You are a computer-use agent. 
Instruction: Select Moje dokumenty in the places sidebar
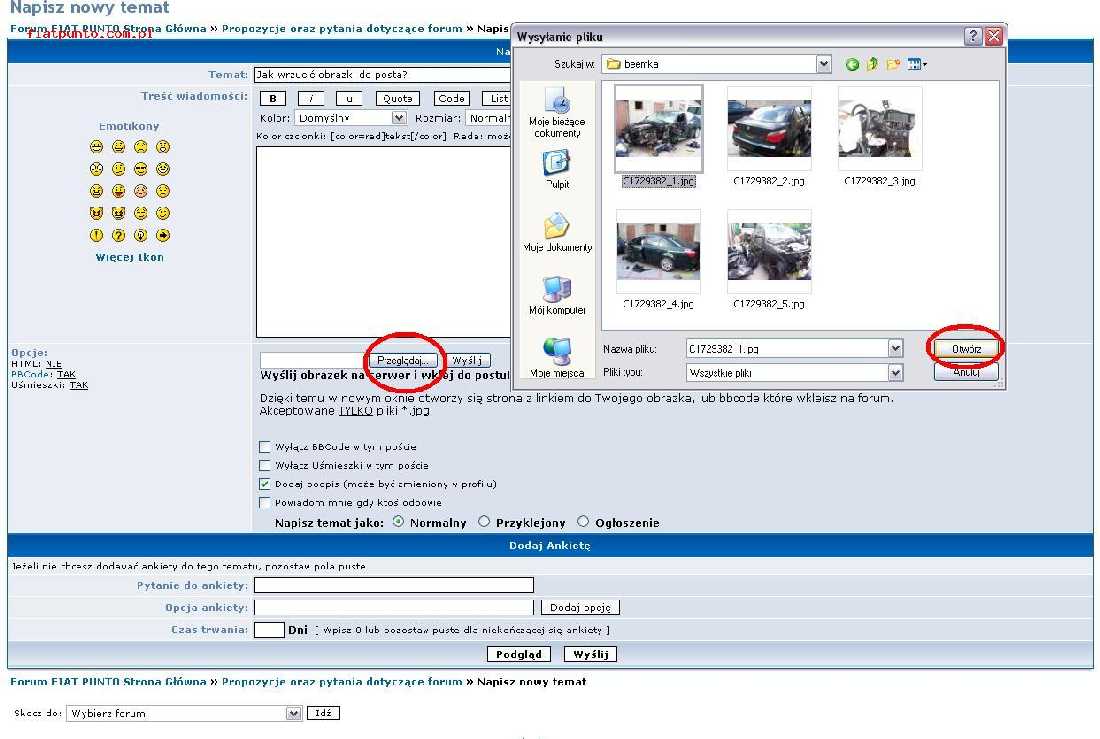[557, 232]
